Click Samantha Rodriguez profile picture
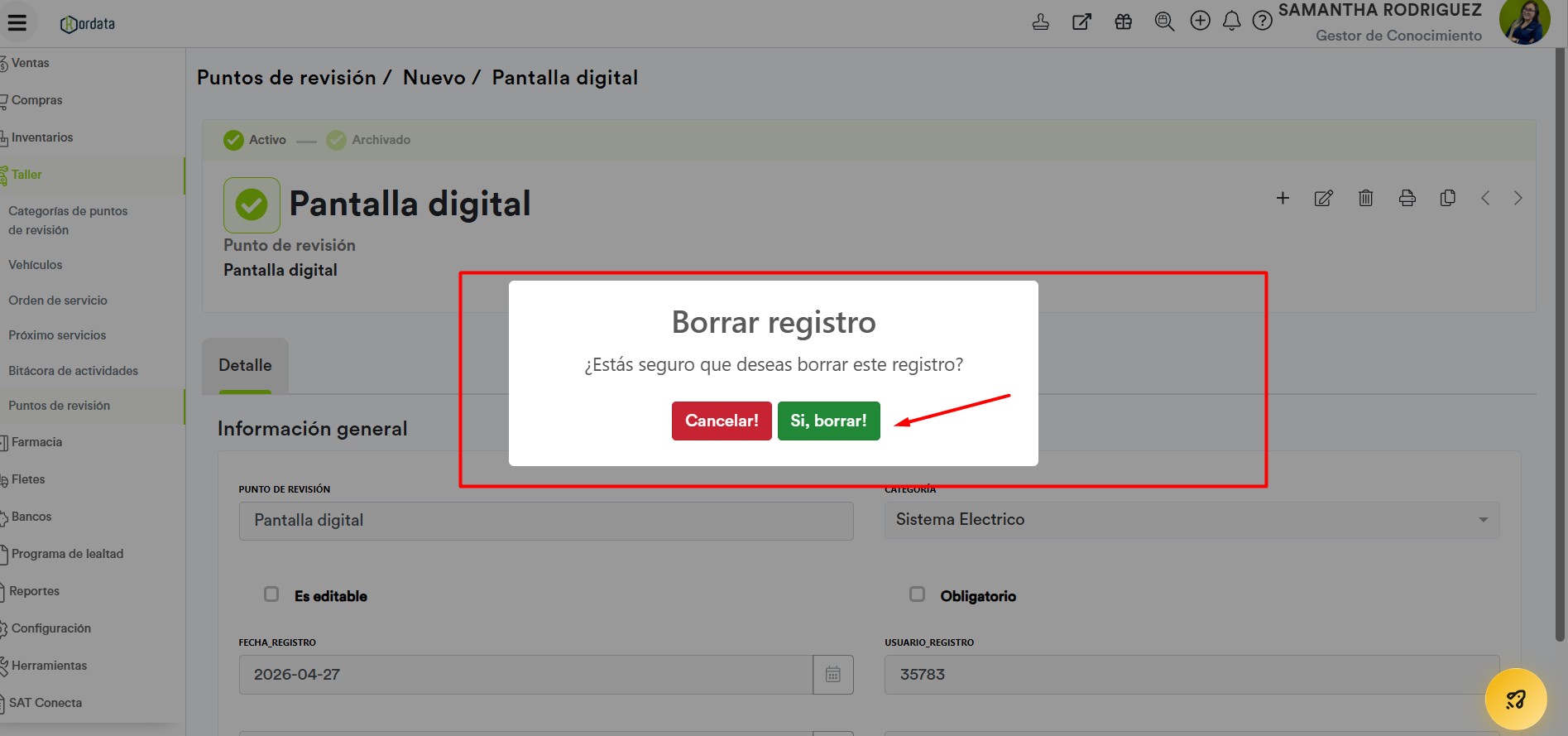This screenshot has height=736, width=1568. [1524, 22]
